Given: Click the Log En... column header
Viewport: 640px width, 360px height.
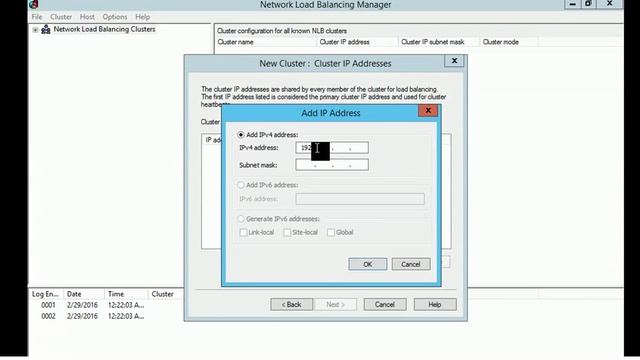Looking at the screenshot, I should [x=46, y=294].
